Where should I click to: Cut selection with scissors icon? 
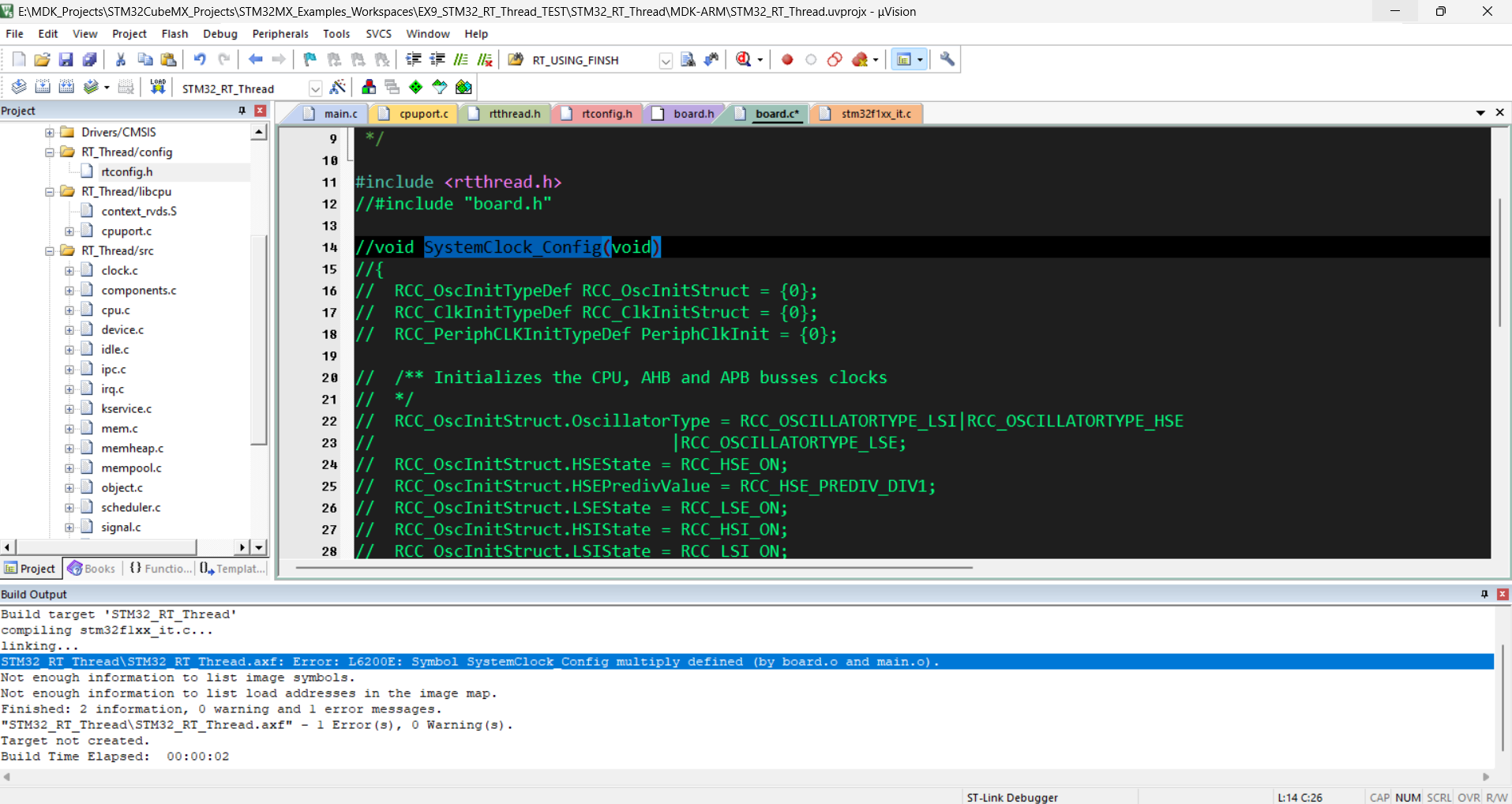tap(121, 59)
